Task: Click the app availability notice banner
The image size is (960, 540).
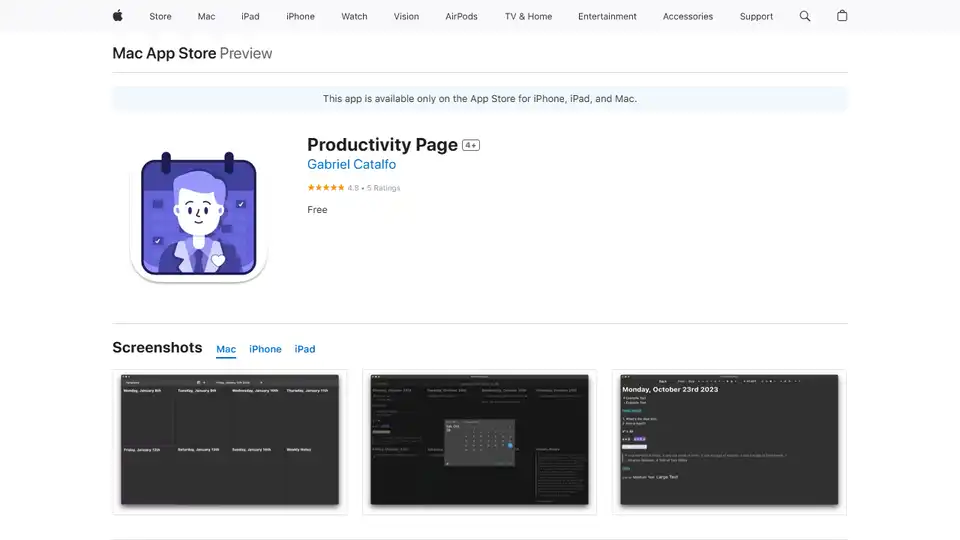Action: point(480,99)
